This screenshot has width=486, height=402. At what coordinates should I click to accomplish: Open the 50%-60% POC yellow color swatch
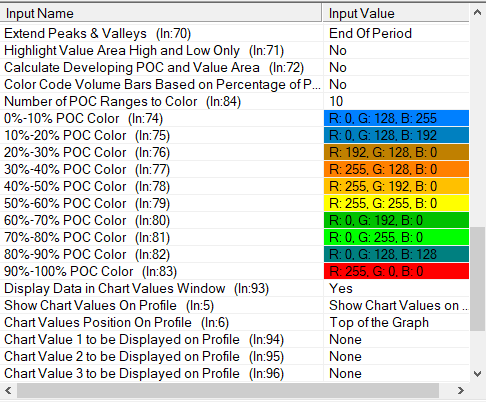pos(396,203)
